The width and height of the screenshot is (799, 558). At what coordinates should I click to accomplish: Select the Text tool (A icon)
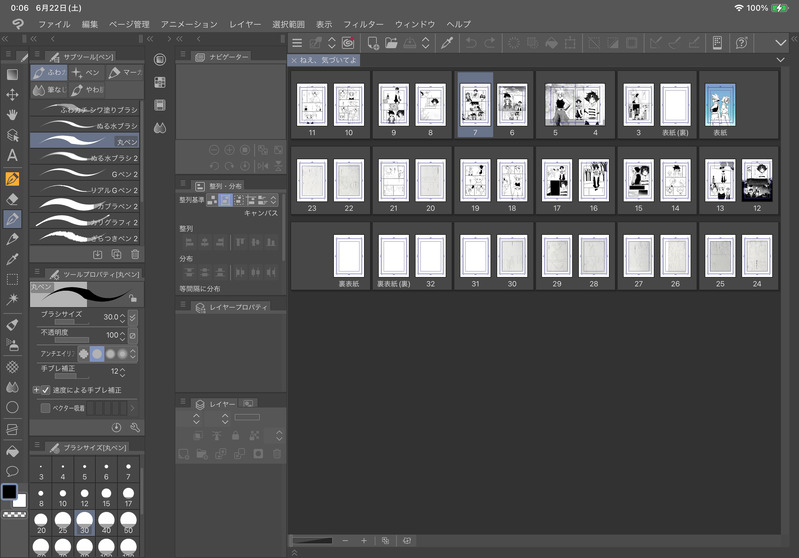click(x=12, y=155)
